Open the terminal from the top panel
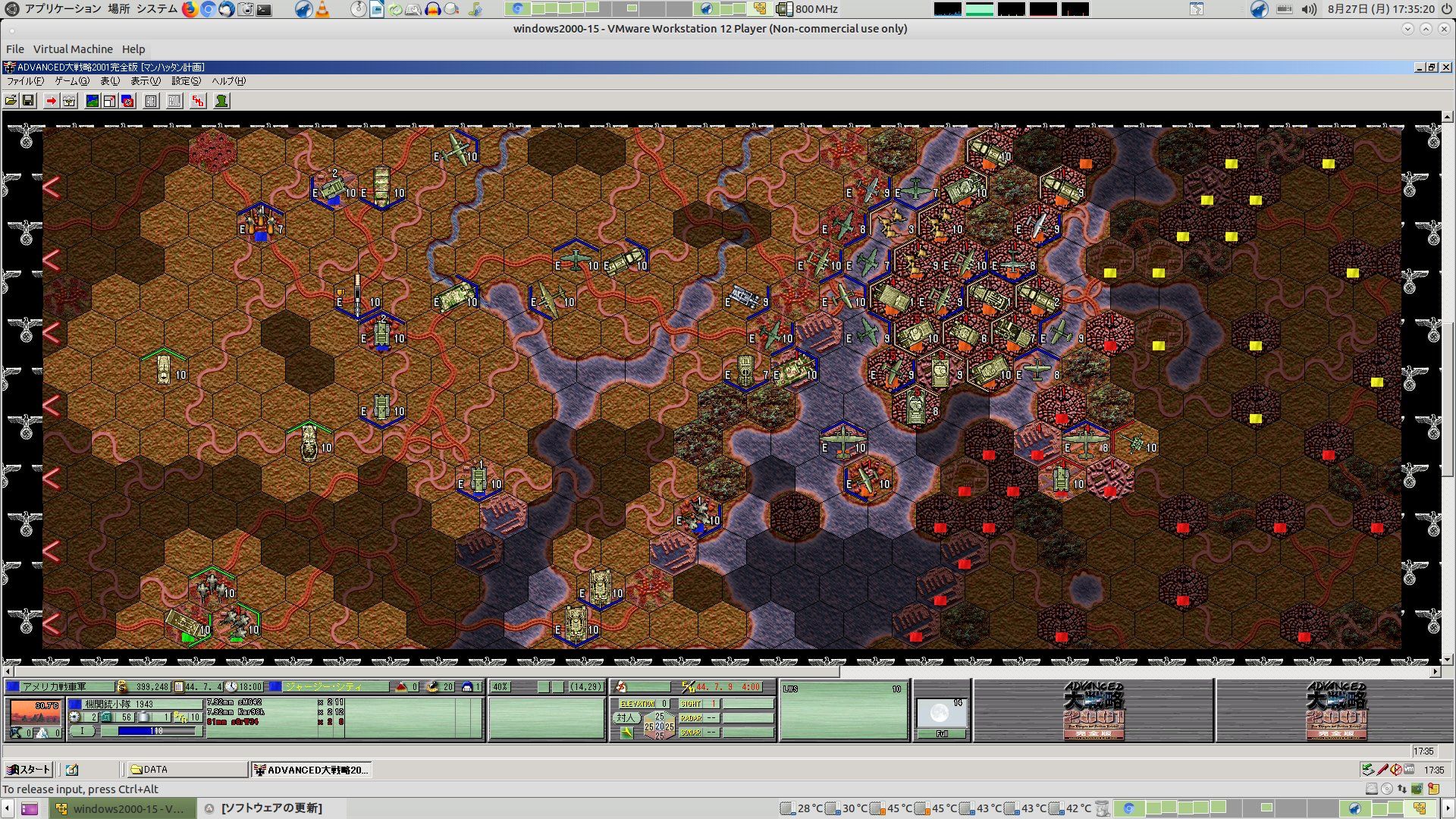The width and height of the screenshot is (1456, 819). (264, 9)
